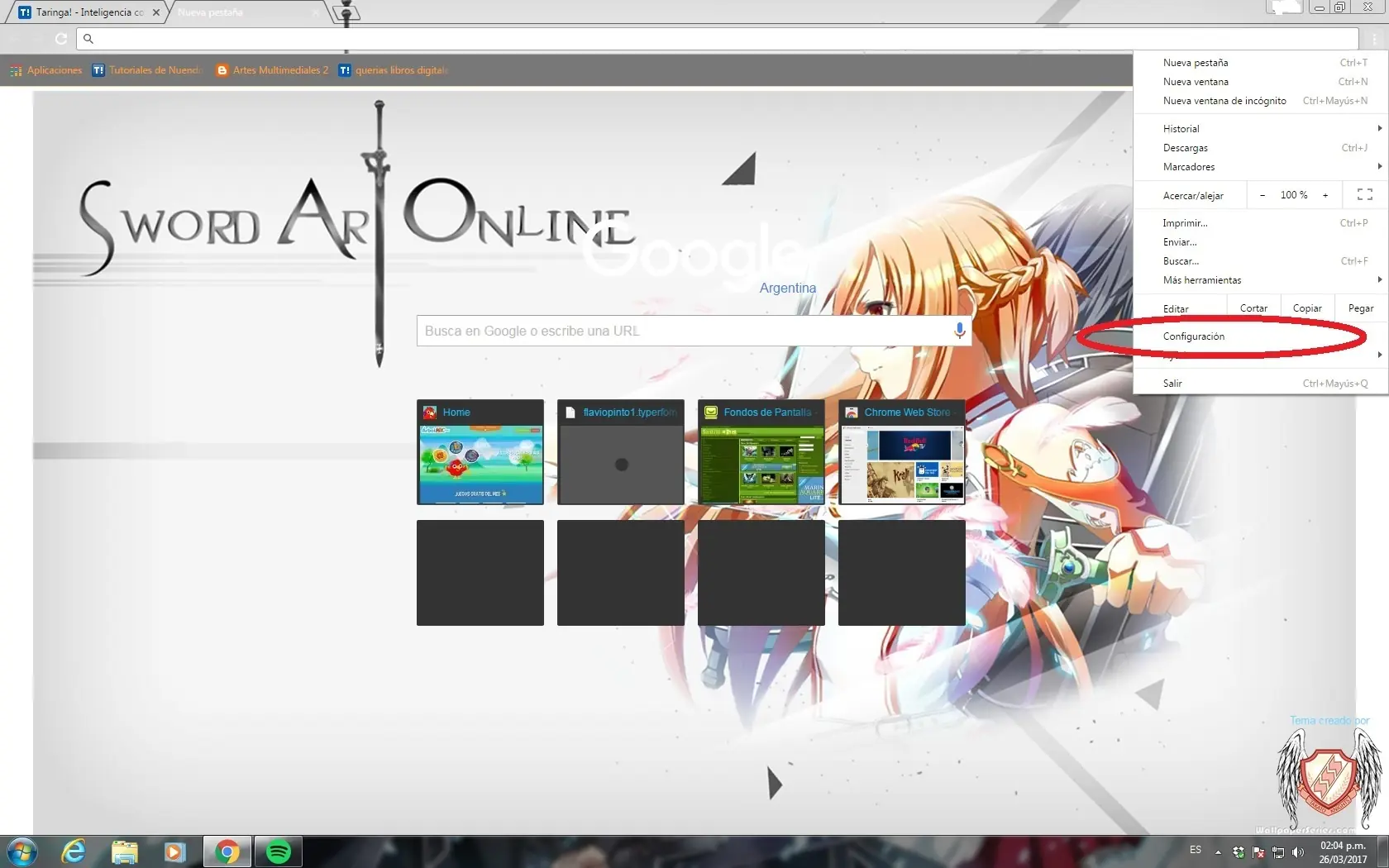Select Imprimir... from the Chrome menu
Screen dimensions: 1389x868
[1261, 223]
